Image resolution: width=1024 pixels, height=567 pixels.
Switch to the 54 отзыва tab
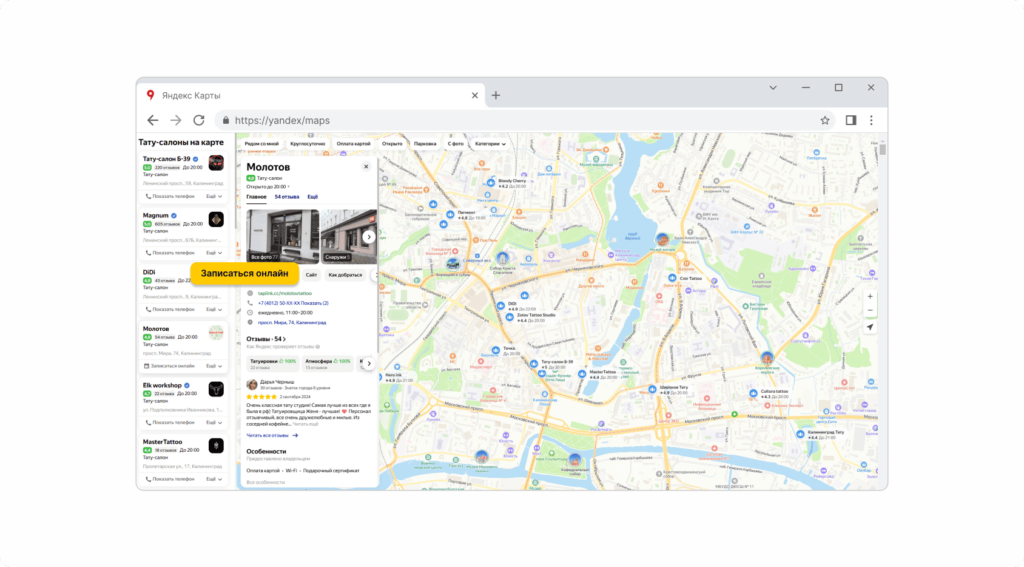coord(287,197)
